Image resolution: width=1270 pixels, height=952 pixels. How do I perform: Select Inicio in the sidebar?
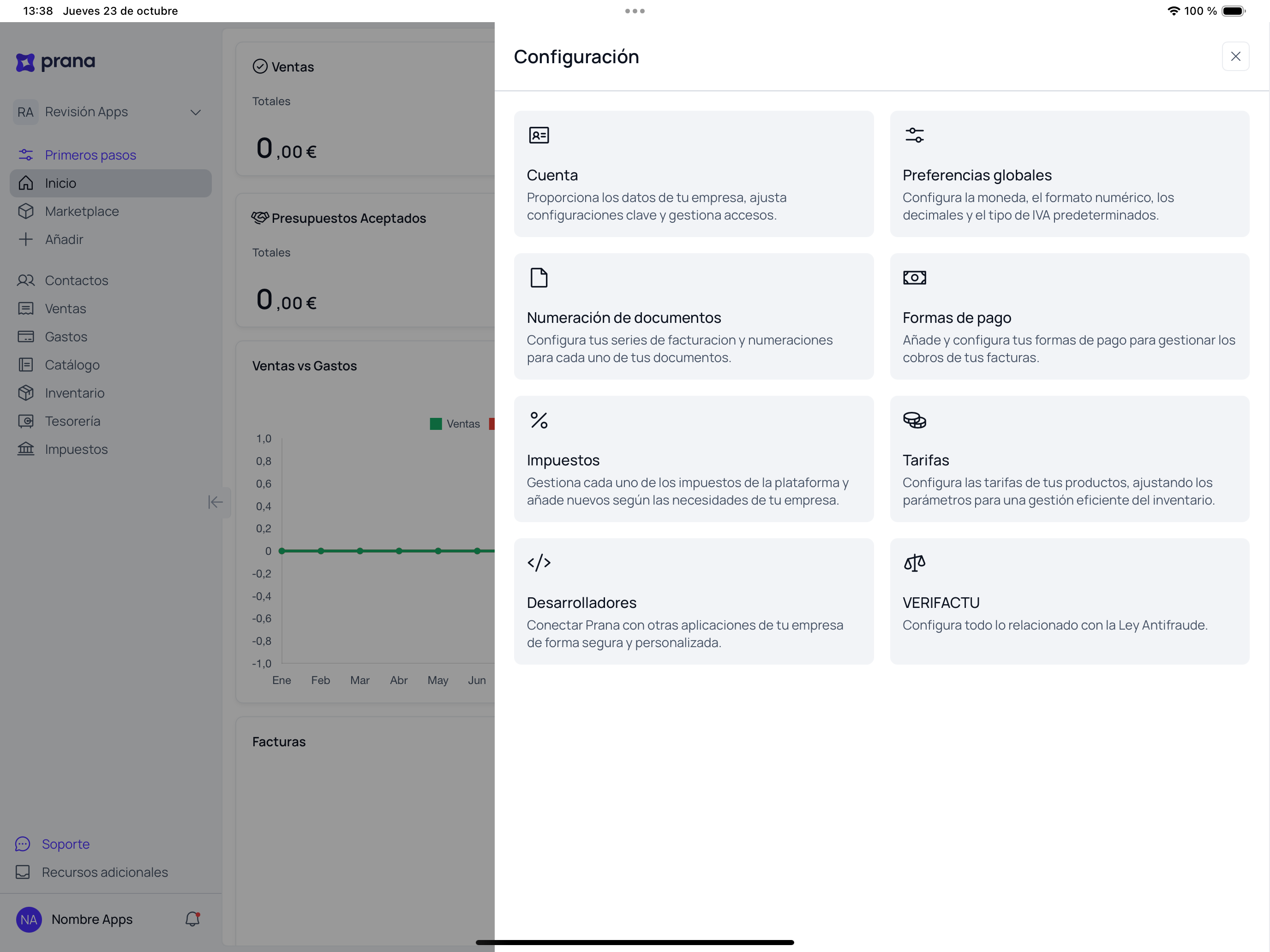pyautogui.click(x=111, y=183)
